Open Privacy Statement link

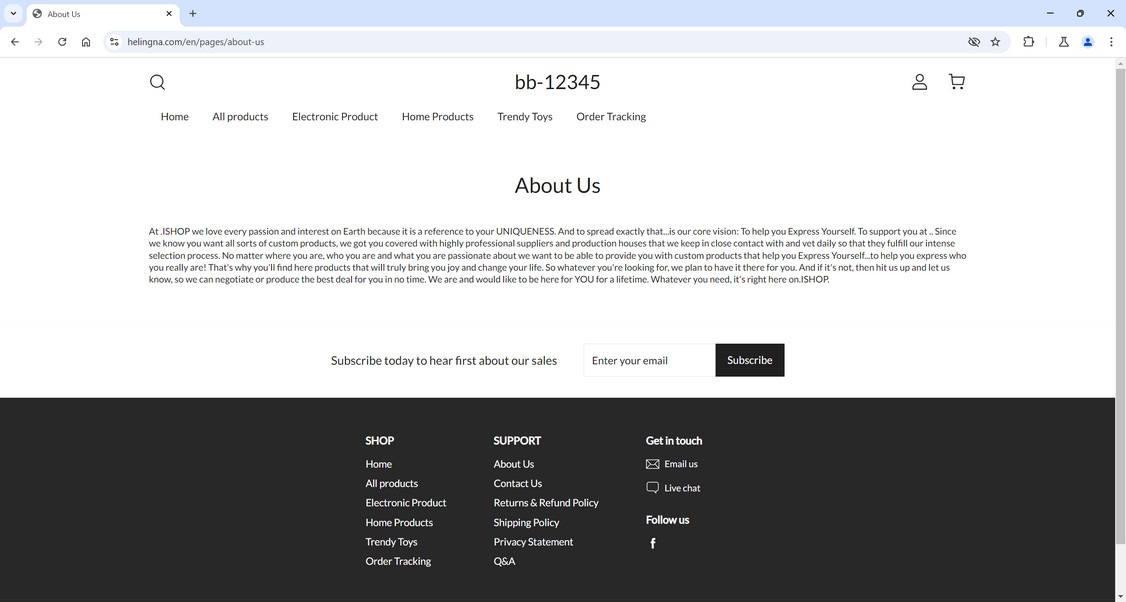533,542
